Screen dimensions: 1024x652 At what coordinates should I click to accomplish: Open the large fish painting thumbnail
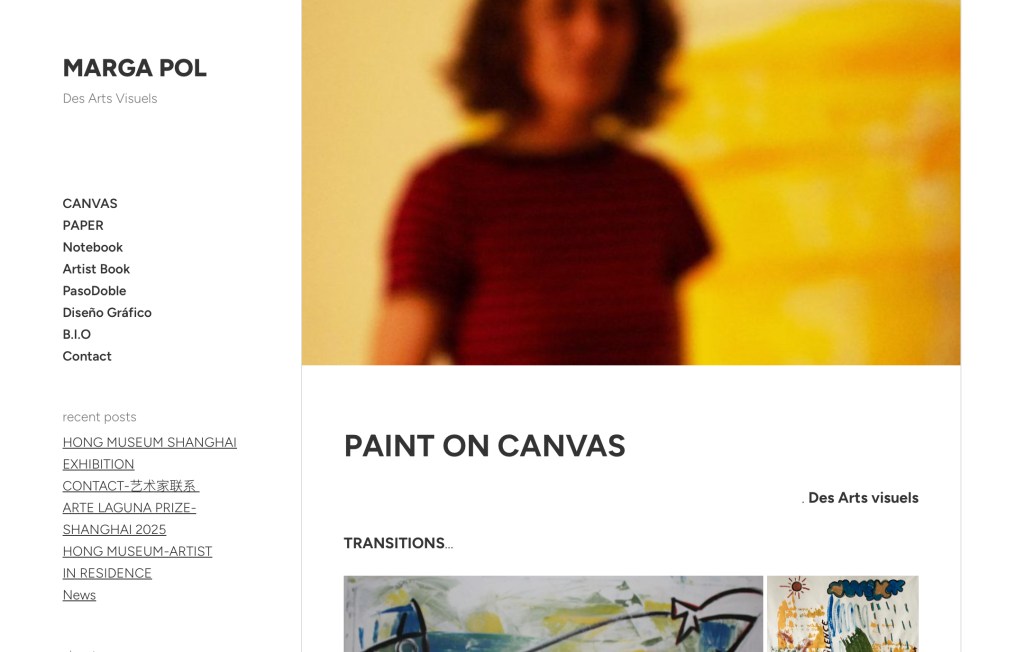tap(553, 613)
